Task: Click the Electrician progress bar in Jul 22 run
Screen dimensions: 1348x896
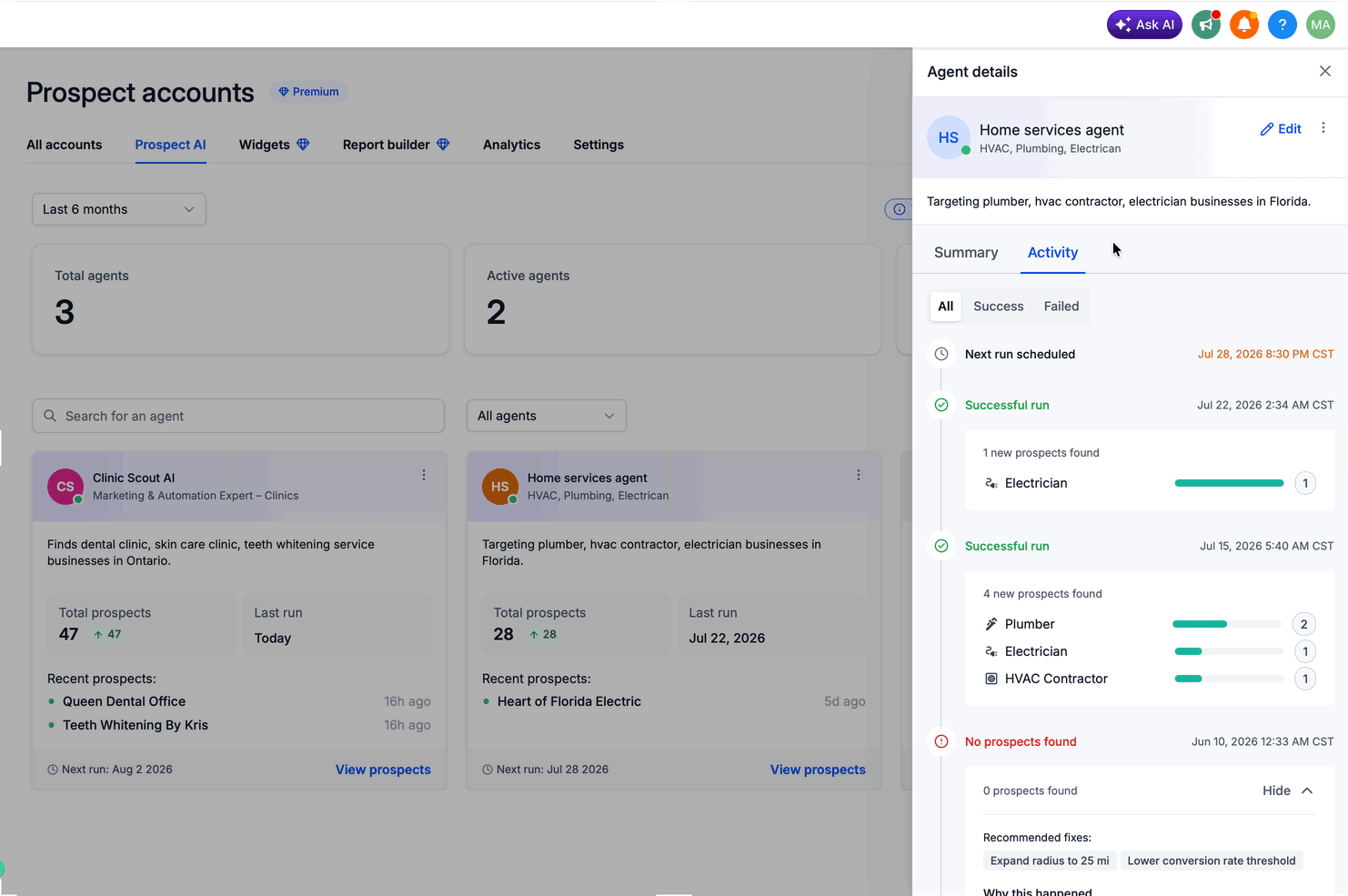Action: 1229,483
